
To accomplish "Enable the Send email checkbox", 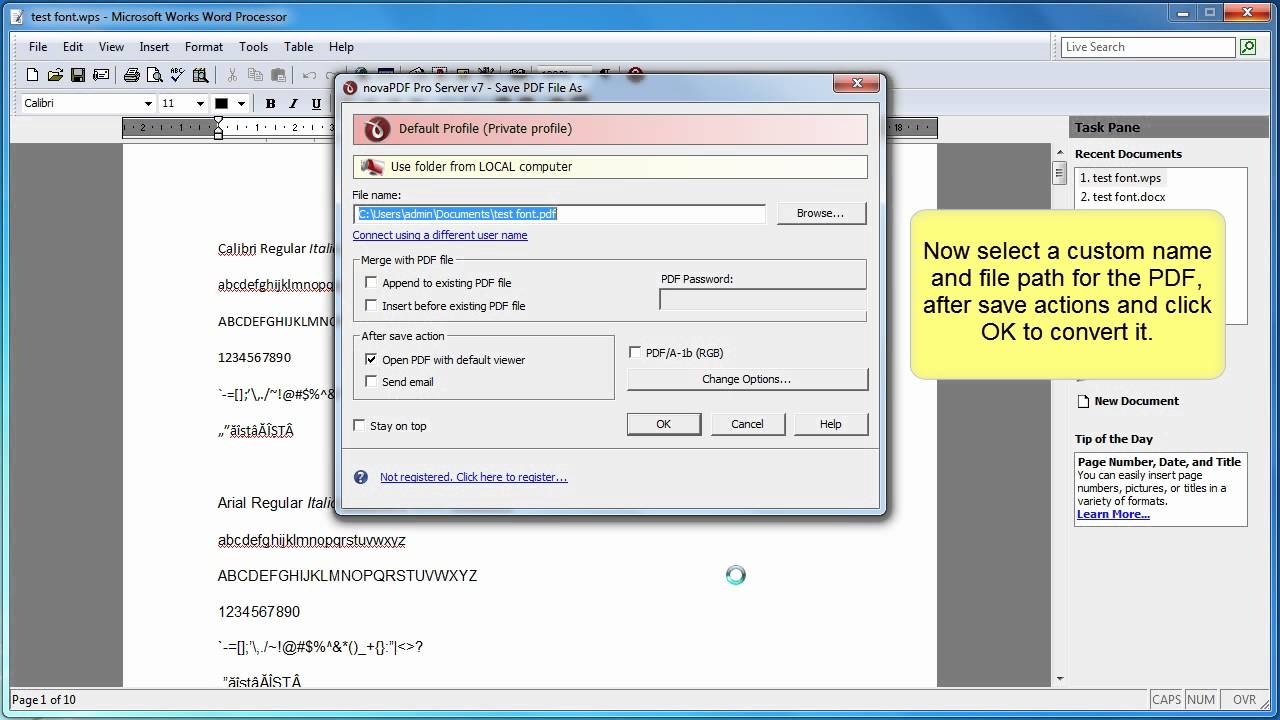I will coord(371,382).
